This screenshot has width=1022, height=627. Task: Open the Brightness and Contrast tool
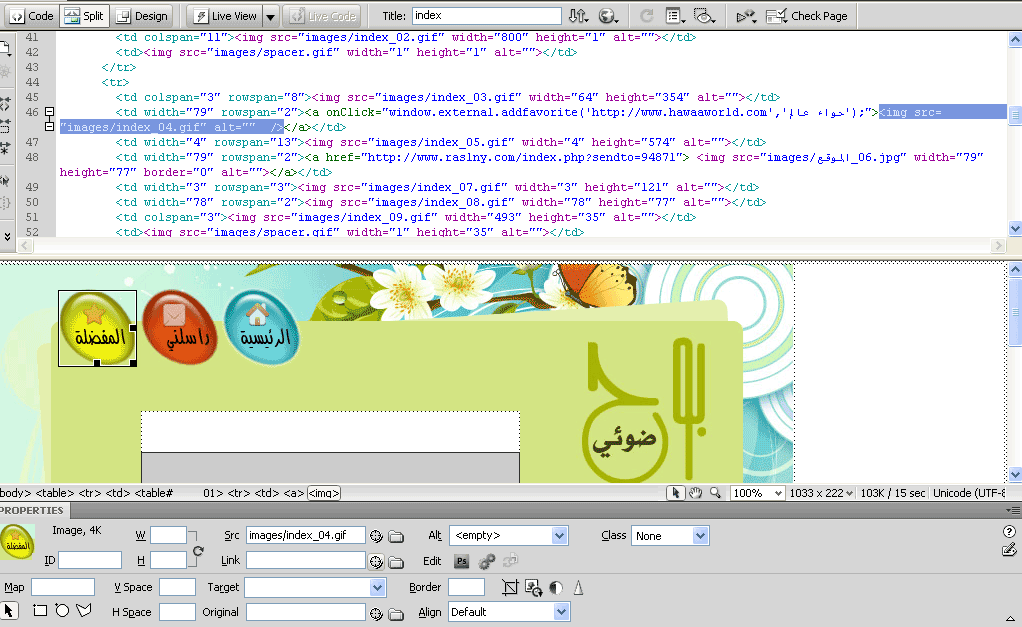[x=555, y=587]
